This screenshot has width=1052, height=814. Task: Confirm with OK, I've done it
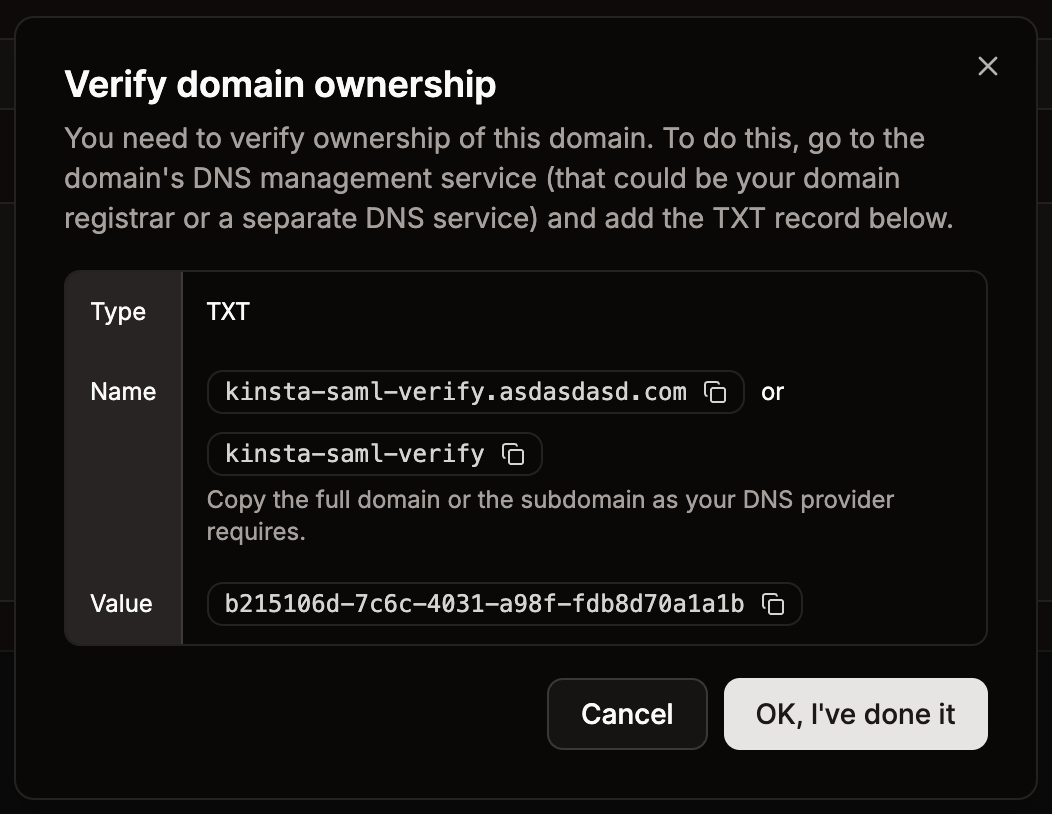coord(855,714)
